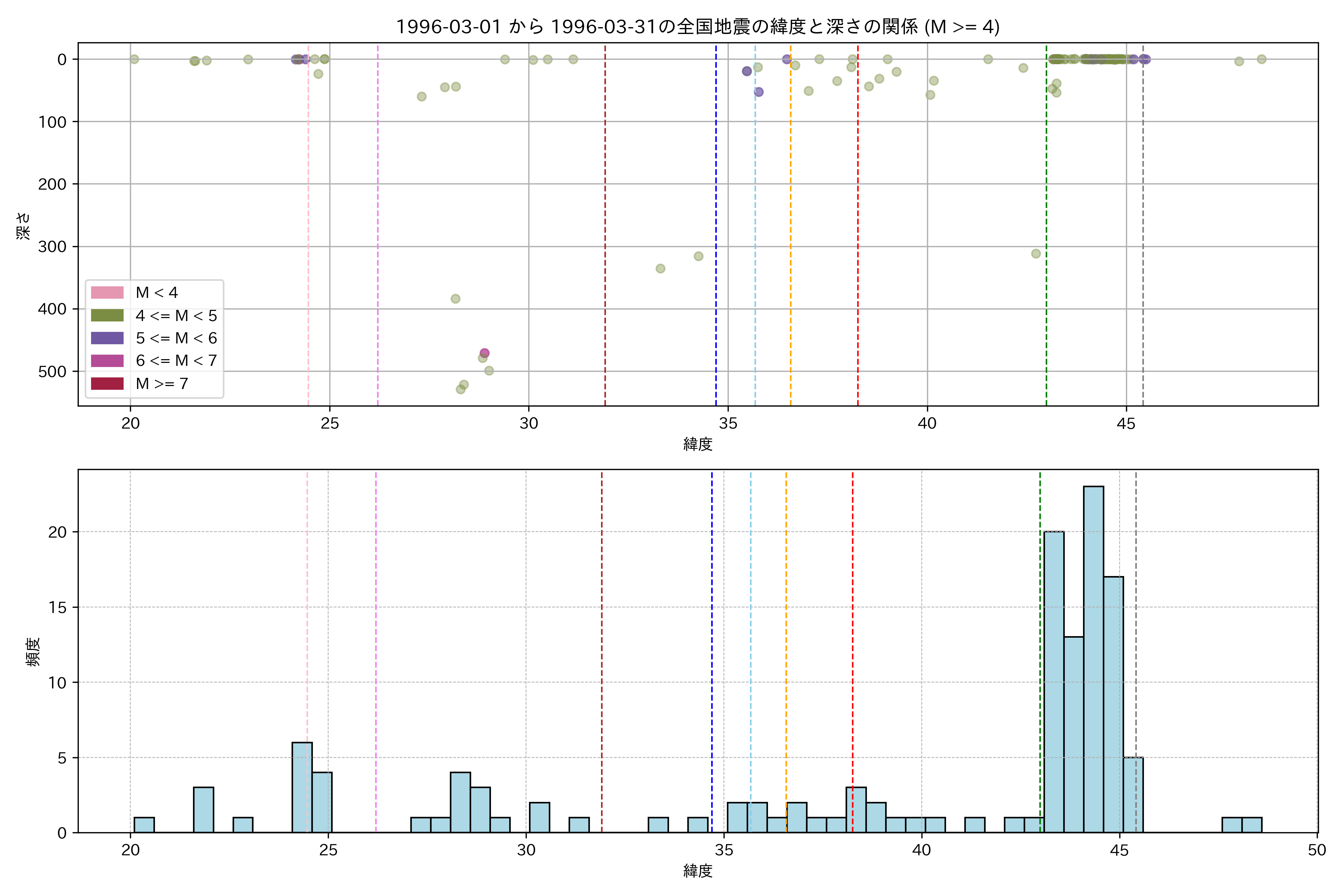Click the green 4 <= M < 5 legend swatch
The width and height of the screenshot is (1344, 896).
coord(107,315)
